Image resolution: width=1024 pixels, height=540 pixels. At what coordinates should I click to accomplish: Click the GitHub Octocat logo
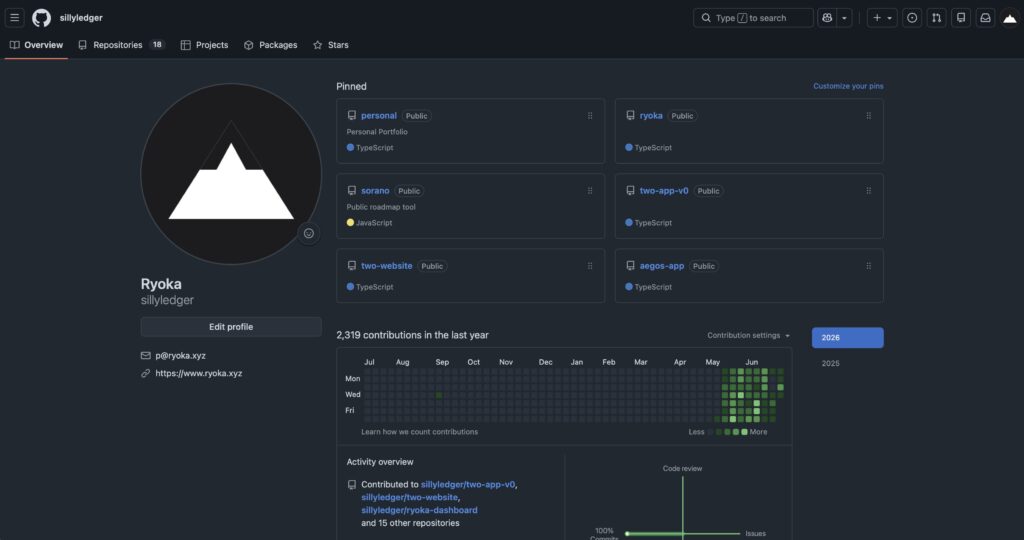tap(41, 18)
